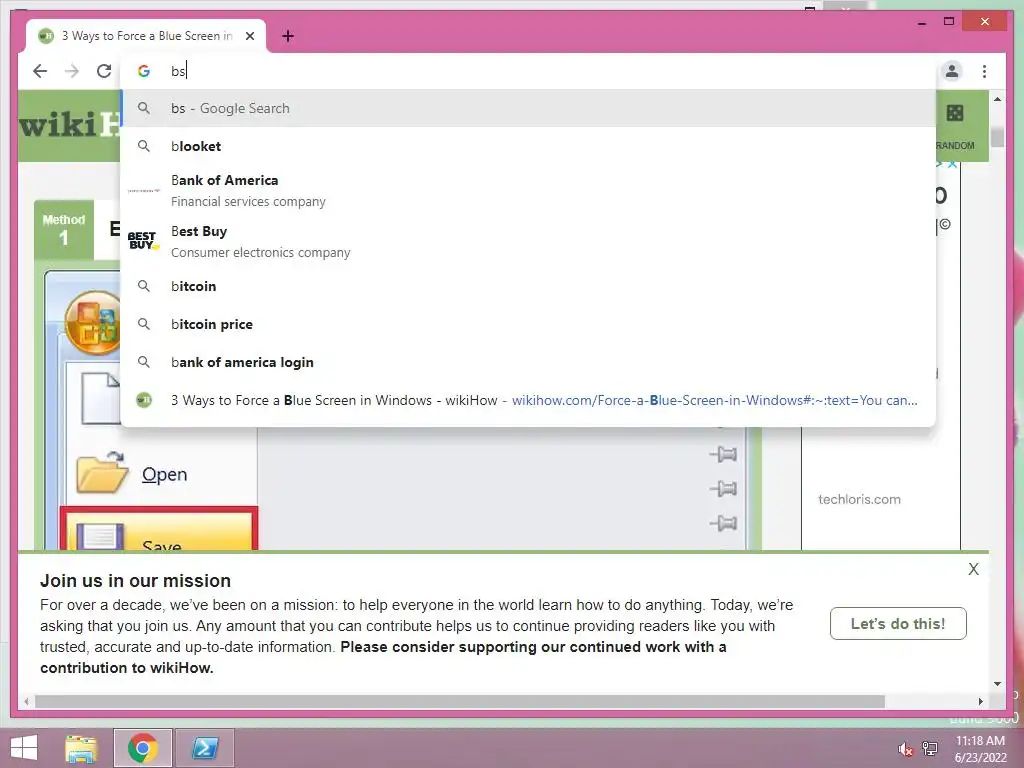This screenshot has width=1024, height=768.
Task: Open the taskbar clock showing 11:18 AM
Action: [980, 749]
